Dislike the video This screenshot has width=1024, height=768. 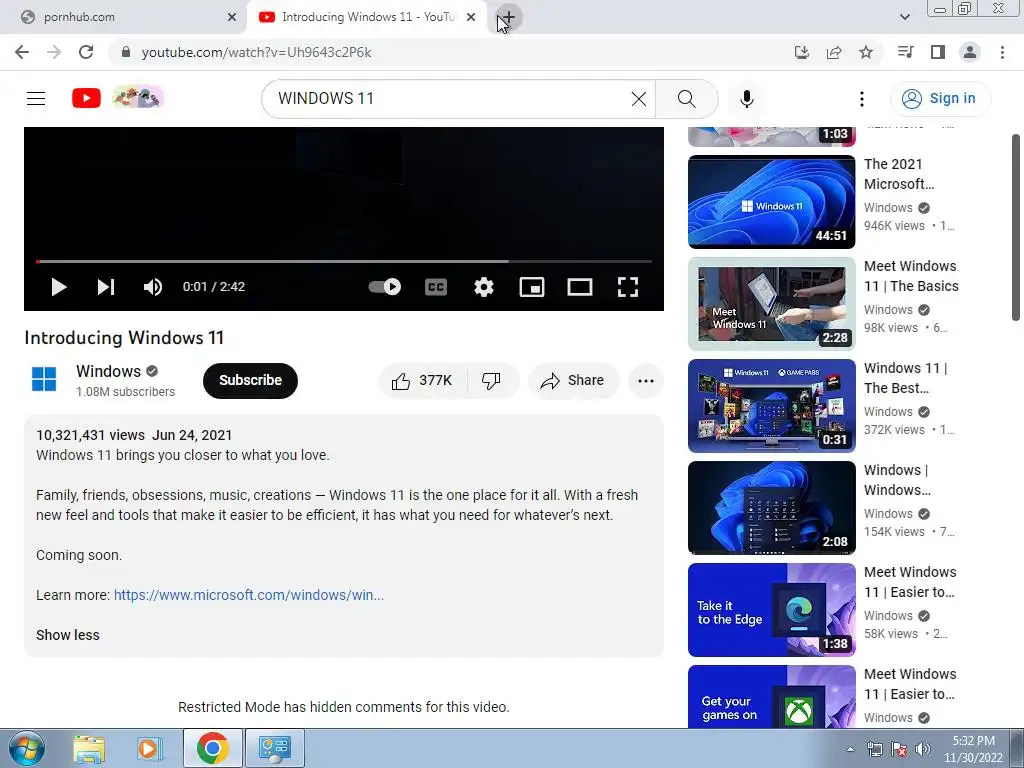491,381
